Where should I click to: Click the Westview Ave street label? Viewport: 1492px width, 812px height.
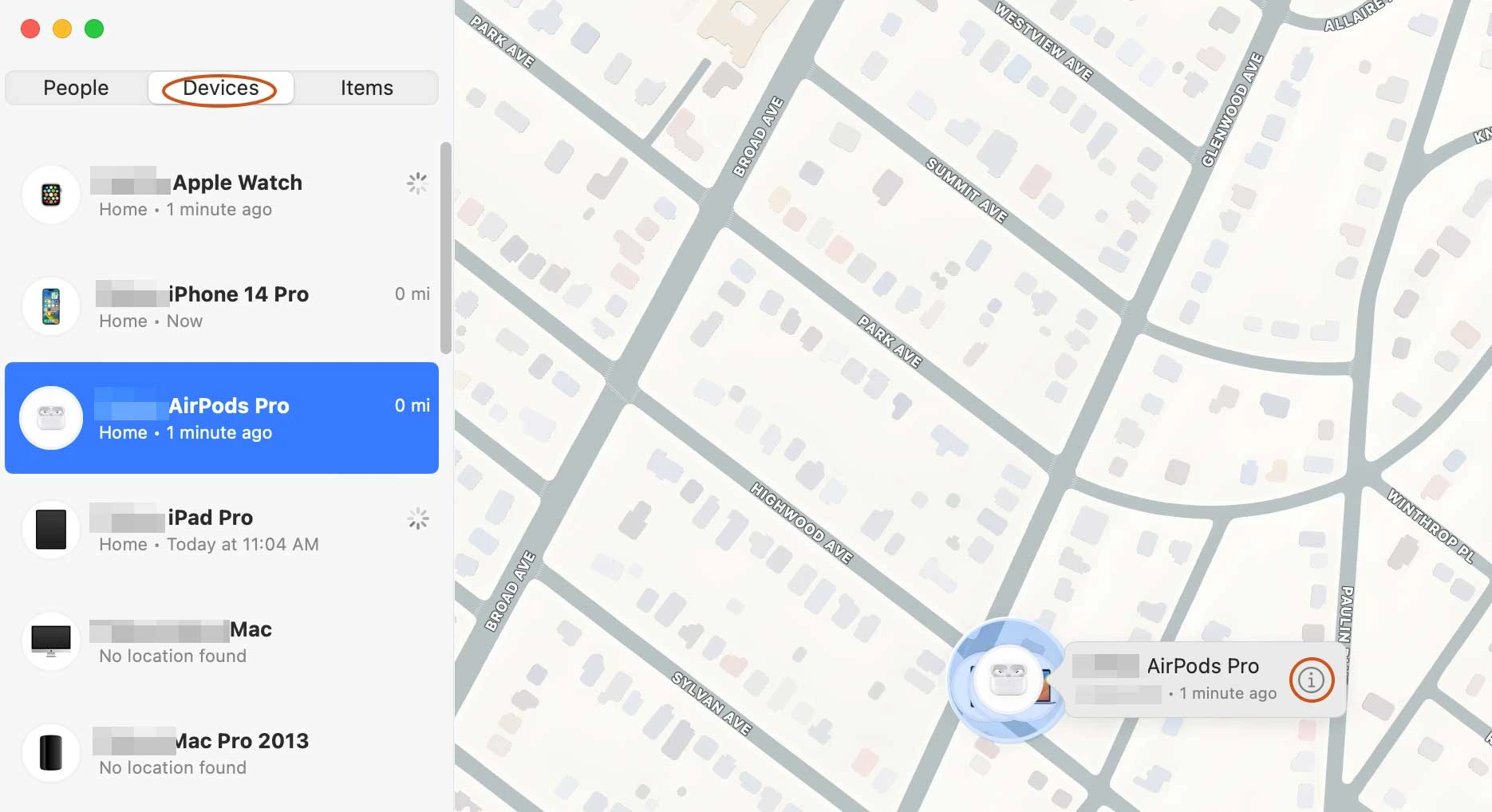click(x=1044, y=41)
